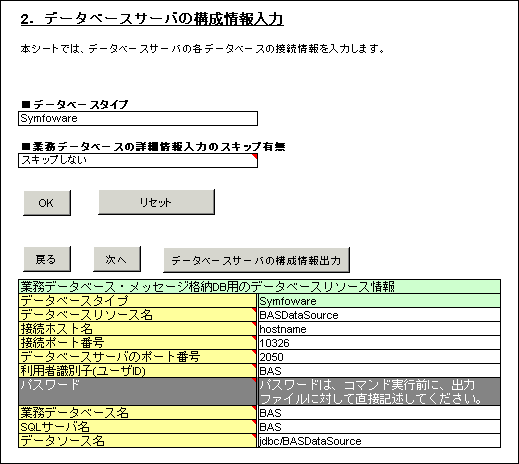Image resolution: width=519 pixels, height=464 pixels.
Task: Open the スキップしない selection field
Action: pyautogui.click(x=138, y=160)
